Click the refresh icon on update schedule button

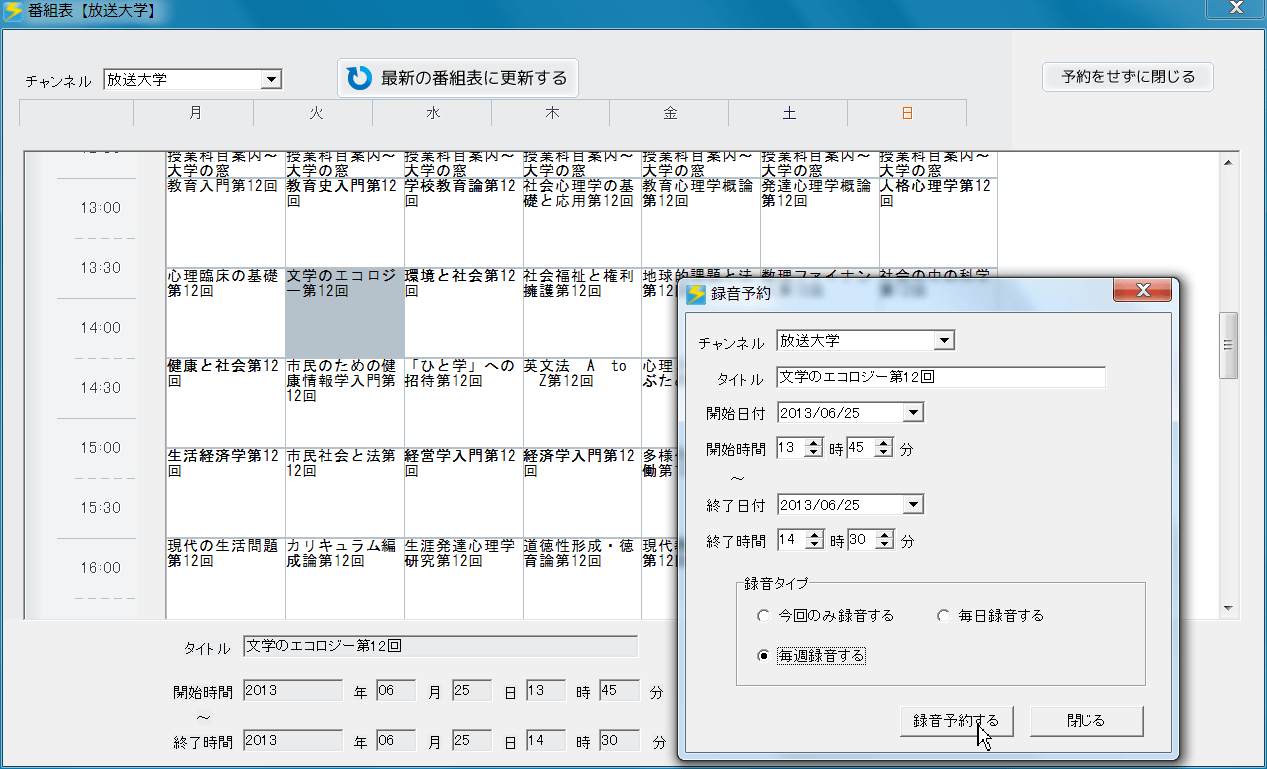tap(358, 78)
